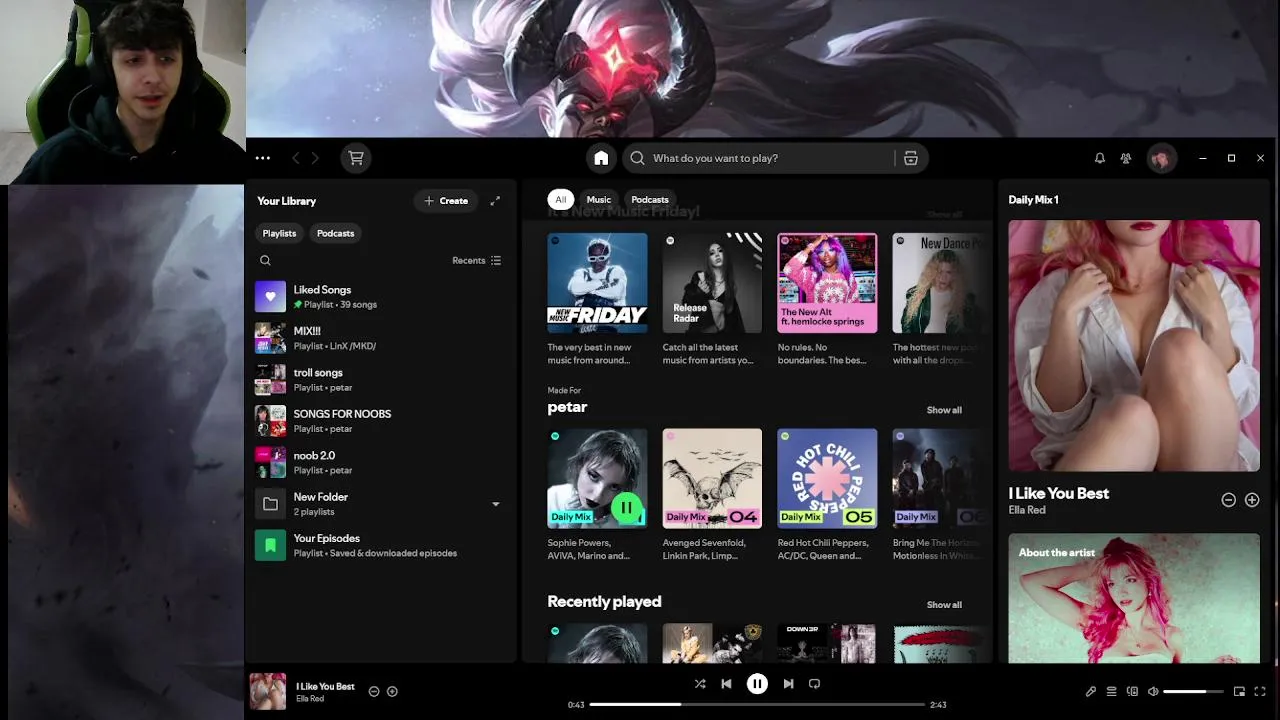The width and height of the screenshot is (1280, 720).
Task: Open the Recents sort dropdown
Action: pos(476,260)
